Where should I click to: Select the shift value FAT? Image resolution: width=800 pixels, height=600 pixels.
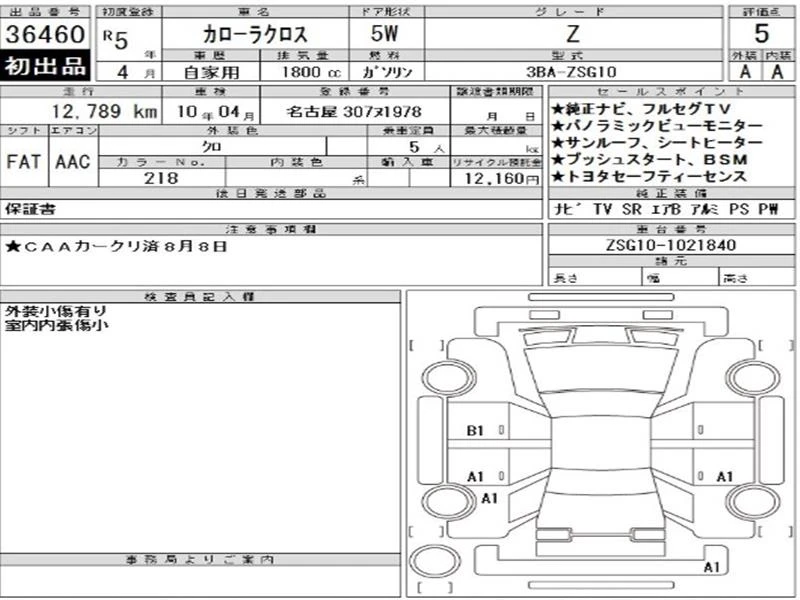(x=23, y=162)
